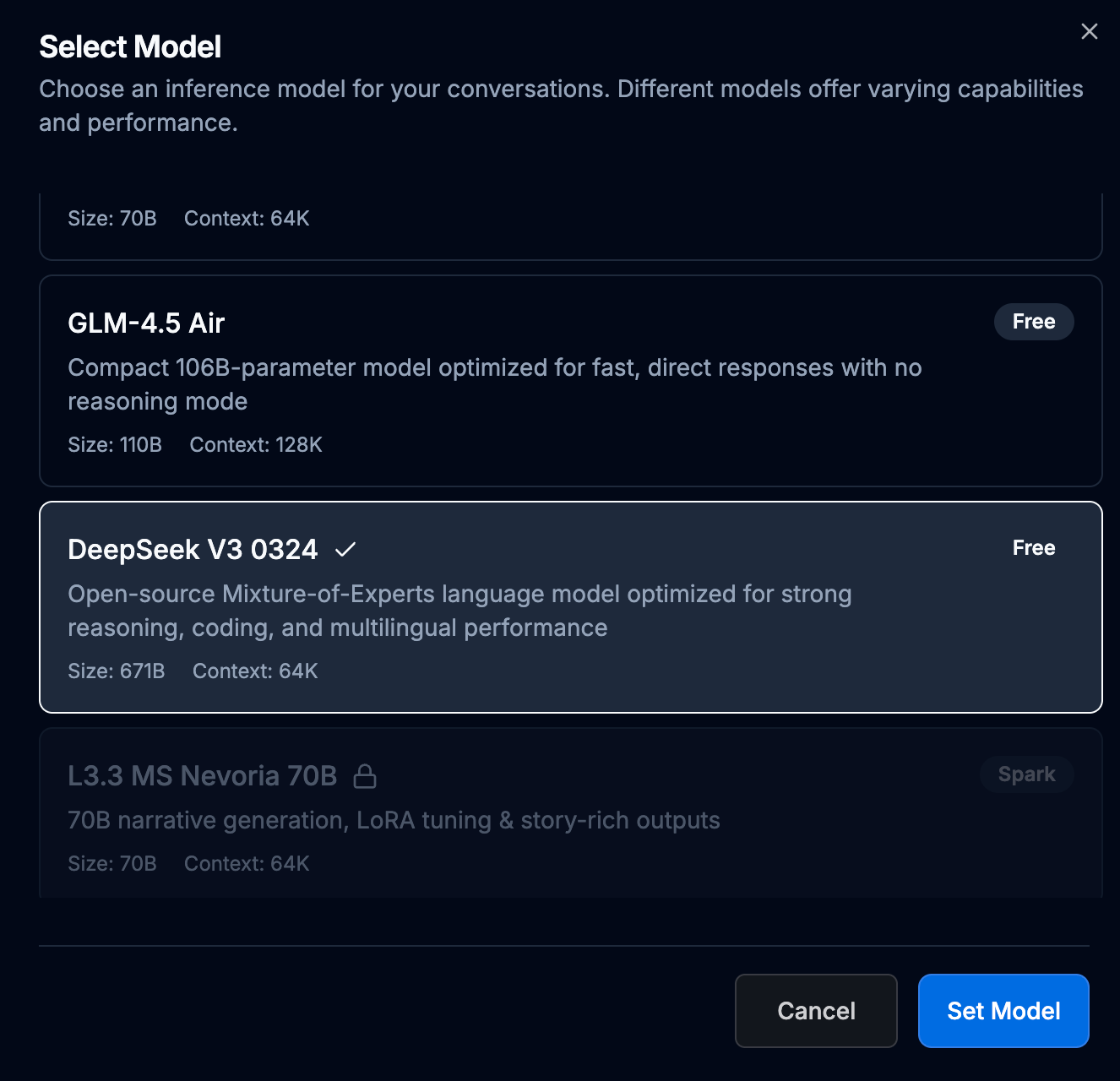The height and width of the screenshot is (1081, 1120).
Task: Close the Select Model dialog
Action: click(x=1089, y=31)
